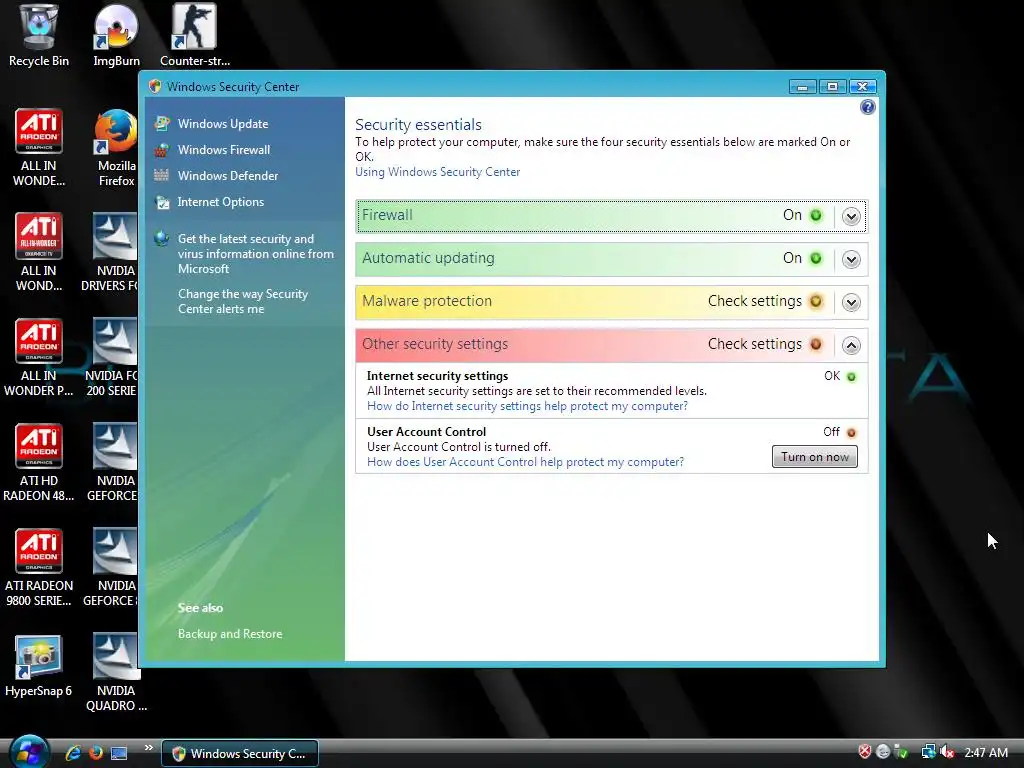Select the HyperSnap 6 desktop icon
Viewport: 1024px width, 768px height.
click(x=39, y=666)
